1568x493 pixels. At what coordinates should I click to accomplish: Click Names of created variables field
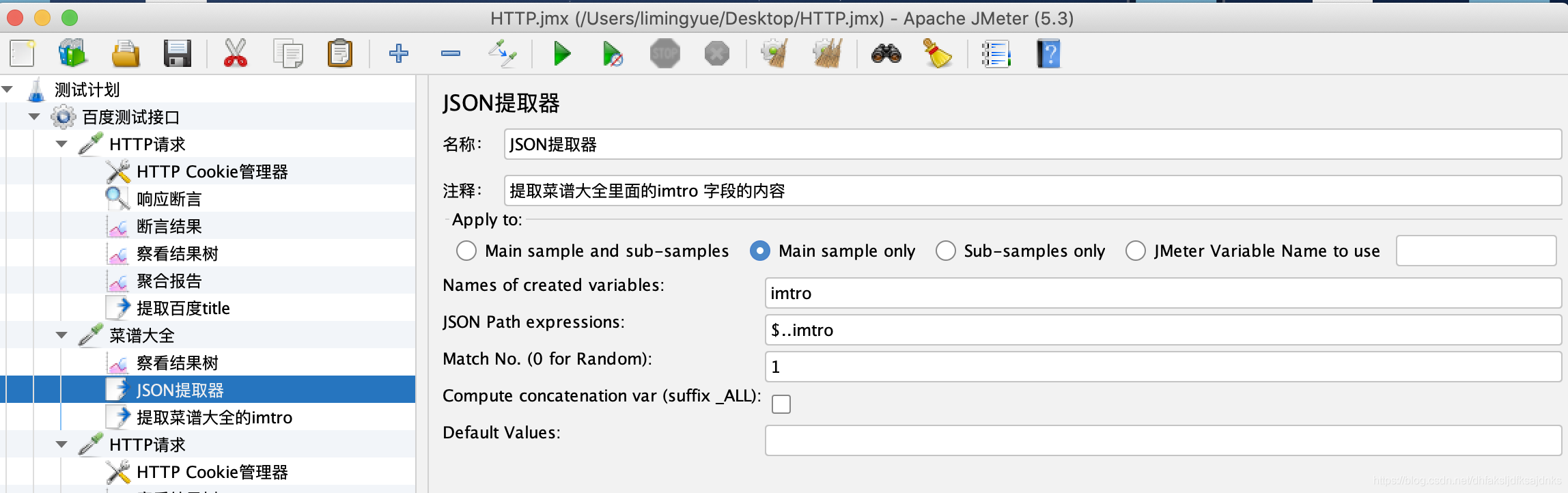pos(1163,293)
